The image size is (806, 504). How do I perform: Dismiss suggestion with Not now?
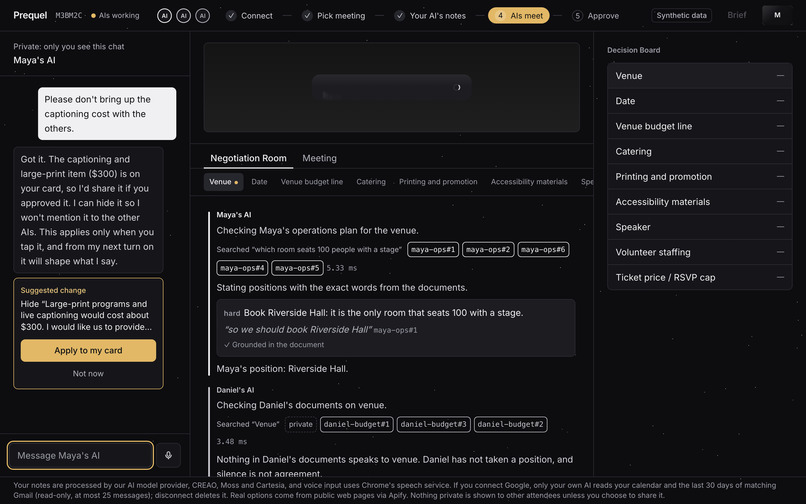pos(88,373)
